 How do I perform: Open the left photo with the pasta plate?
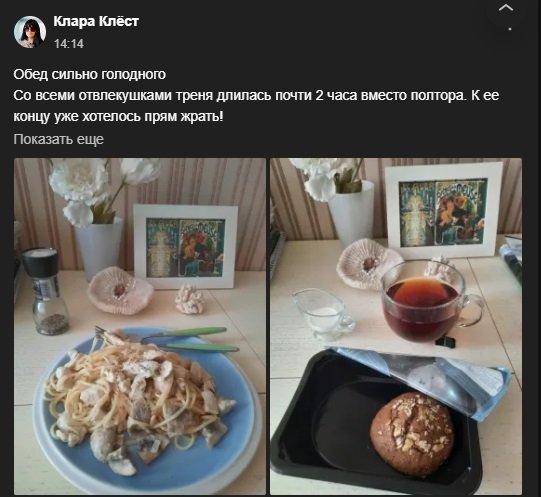click(140, 326)
